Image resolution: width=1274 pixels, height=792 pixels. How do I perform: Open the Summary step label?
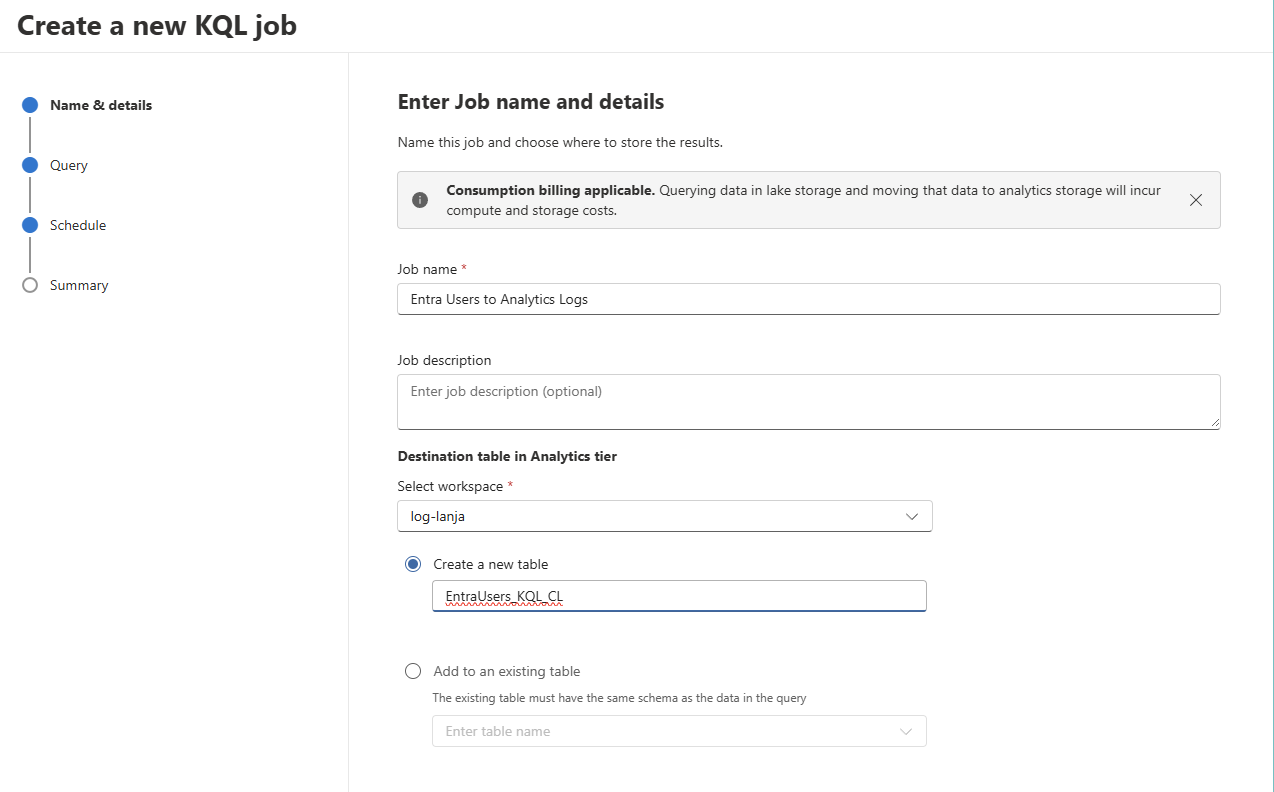[x=79, y=285]
